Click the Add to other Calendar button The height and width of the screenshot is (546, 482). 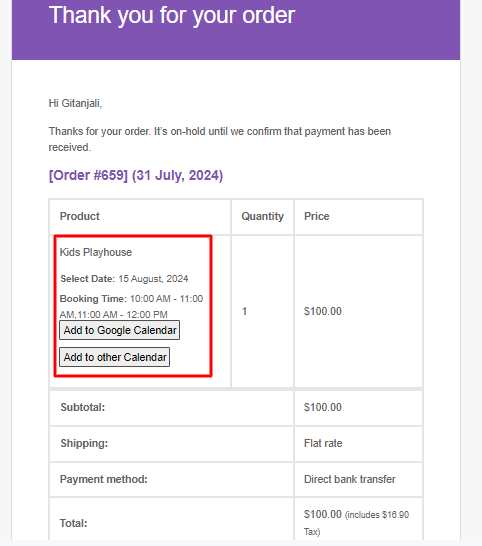click(x=115, y=357)
